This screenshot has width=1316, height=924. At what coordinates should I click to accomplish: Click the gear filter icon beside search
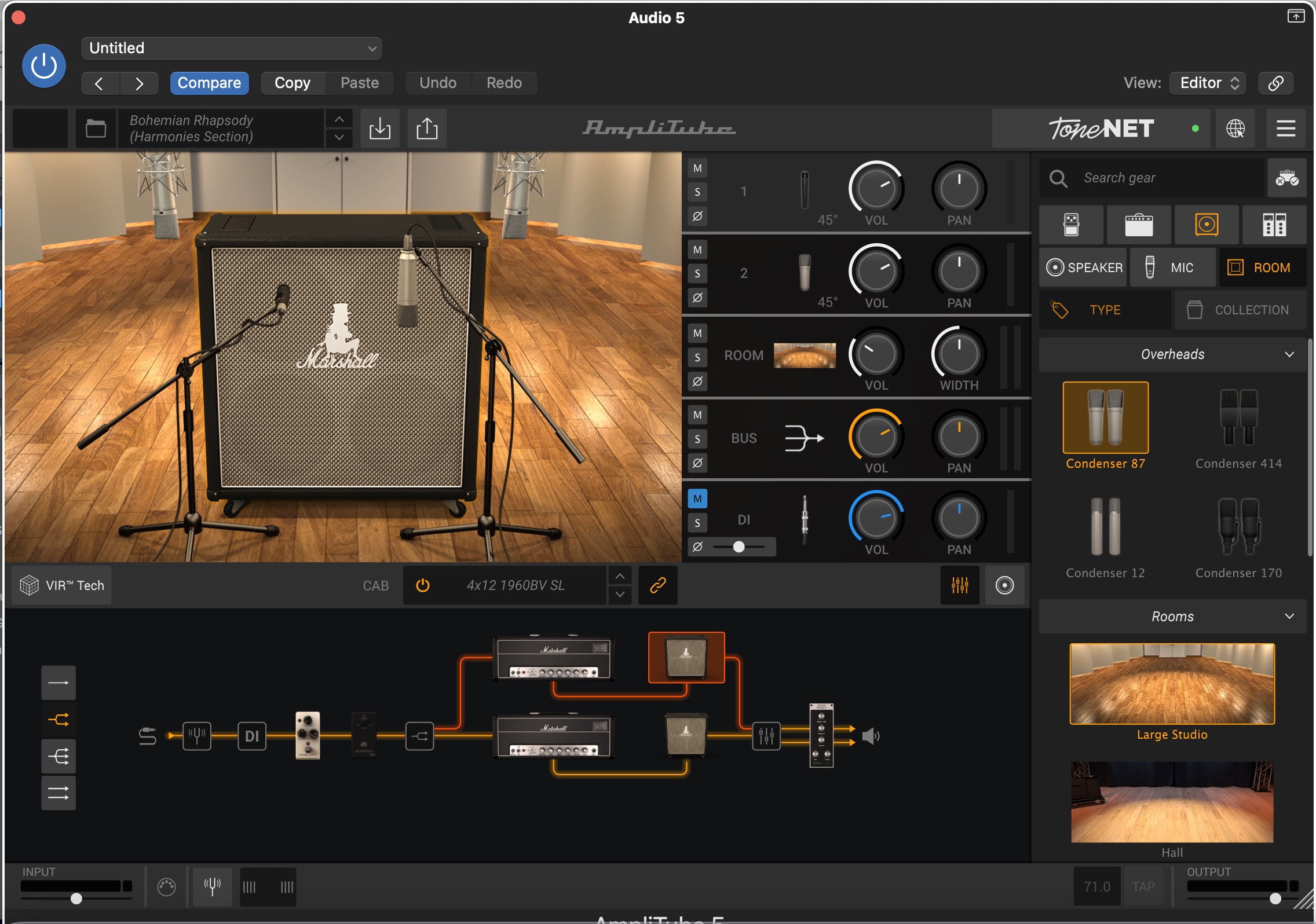pyautogui.click(x=1287, y=178)
